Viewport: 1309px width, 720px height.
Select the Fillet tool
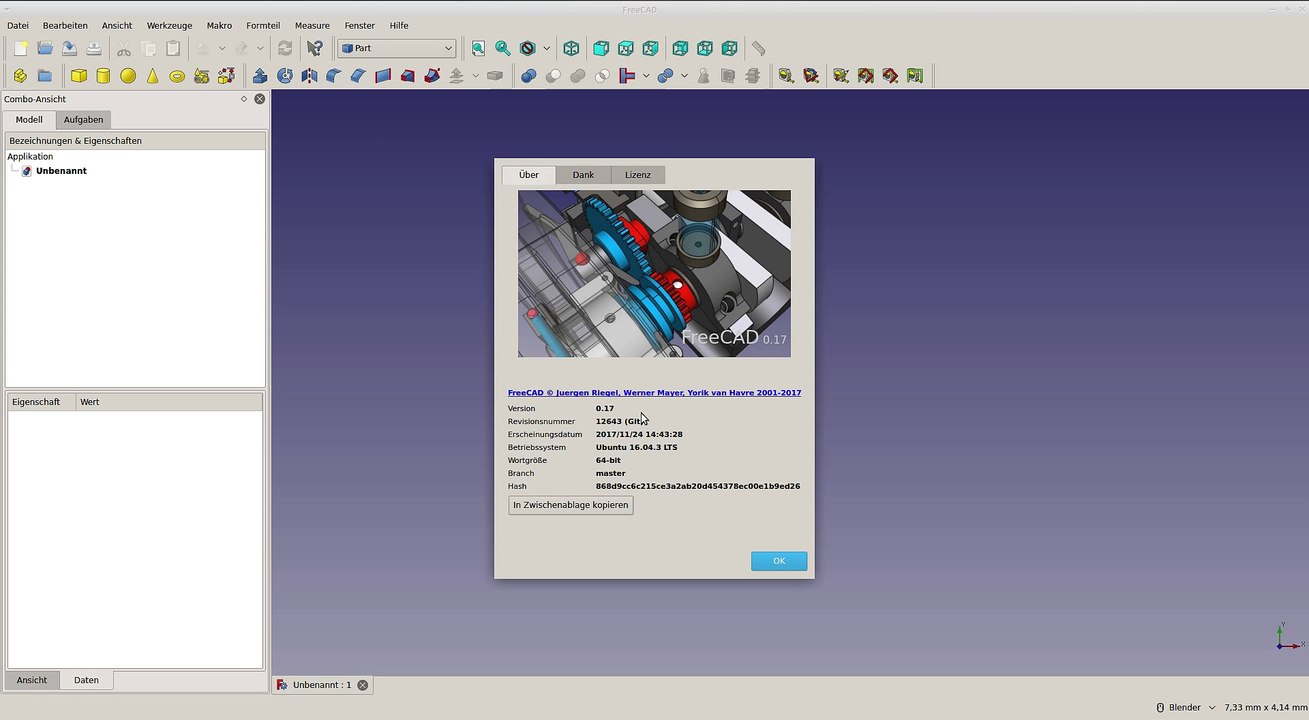click(334, 76)
